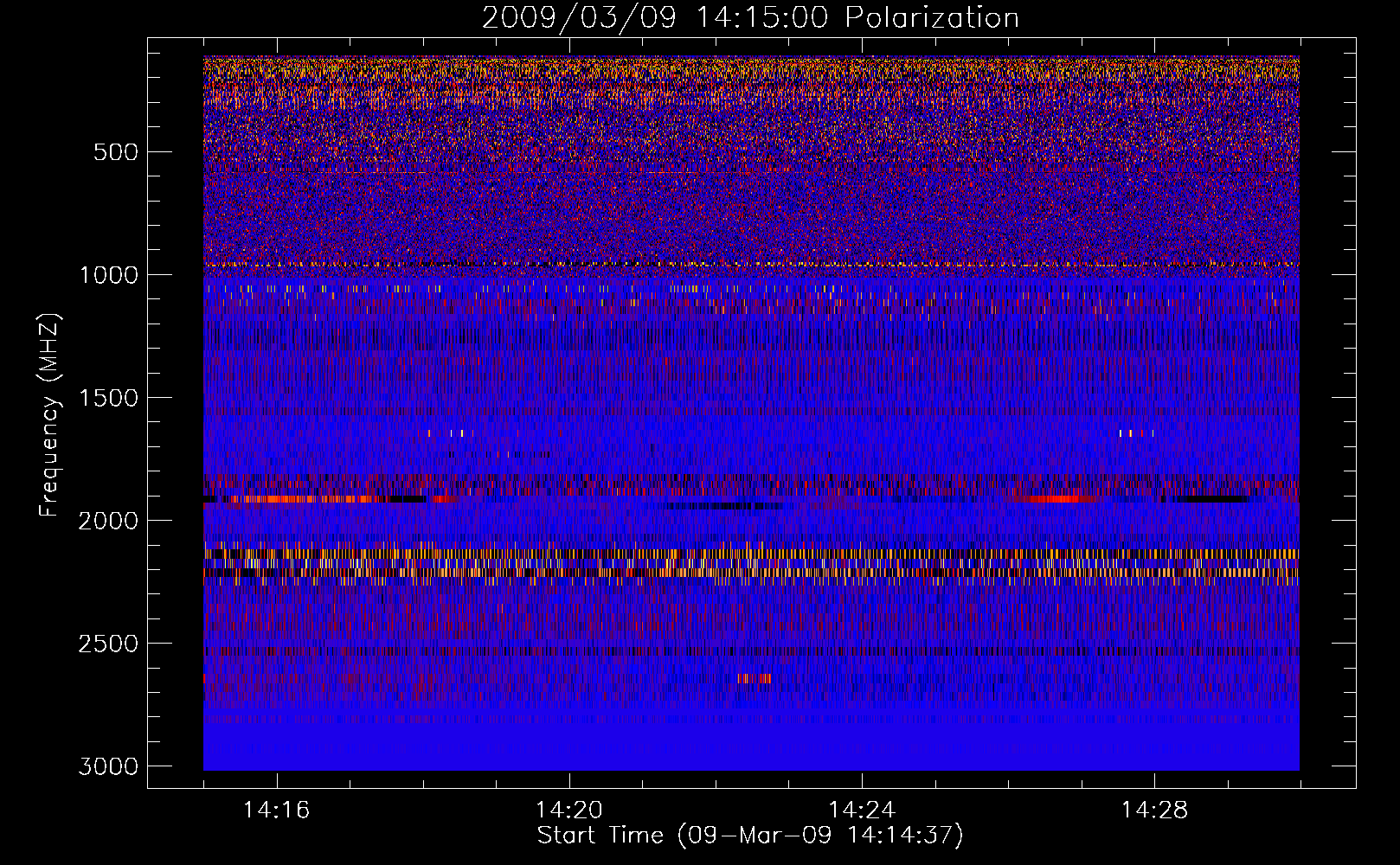
Task: Click the 14:24 time tick label
Action: coord(862,811)
